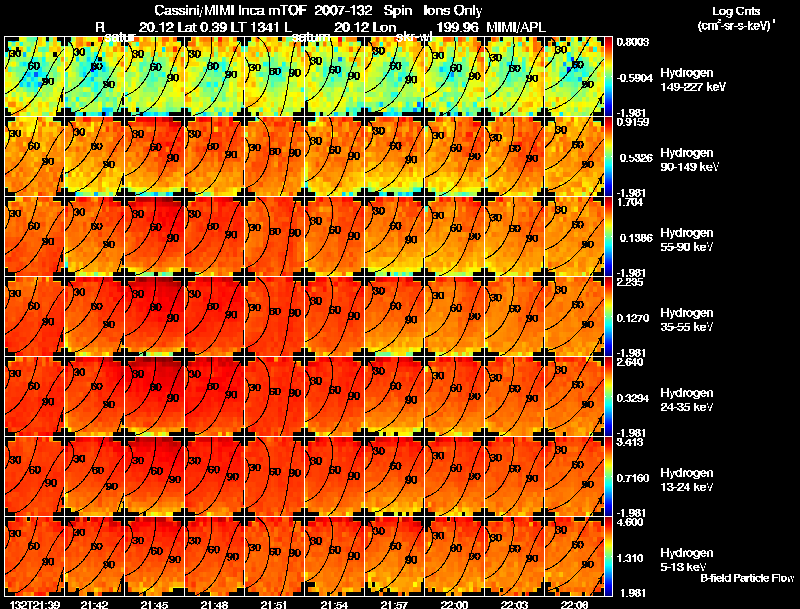The height and width of the screenshot is (609, 800).
Task: Click the 3.413 colorbar maximum value
Action: 630,442
